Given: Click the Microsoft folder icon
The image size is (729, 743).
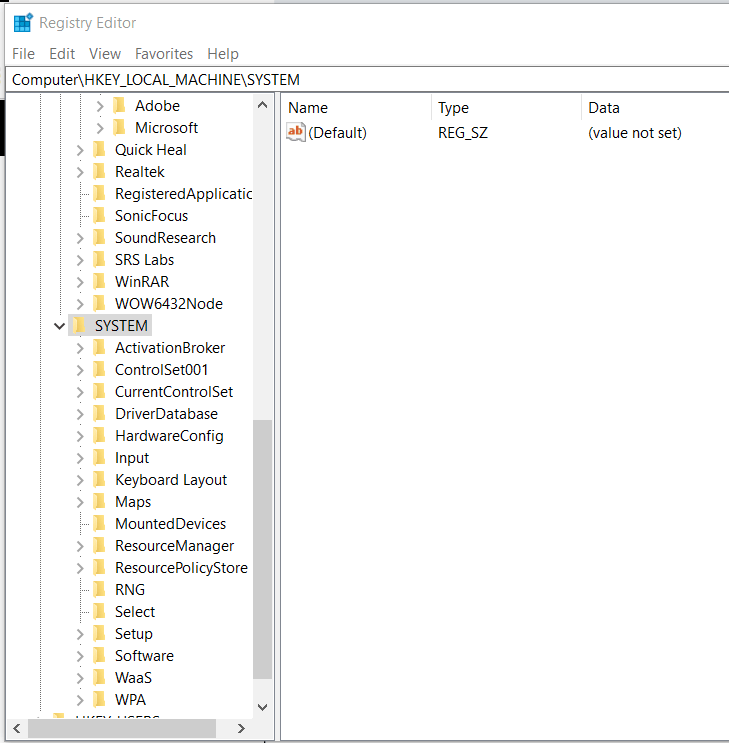Looking at the screenshot, I should click(x=119, y=127).
